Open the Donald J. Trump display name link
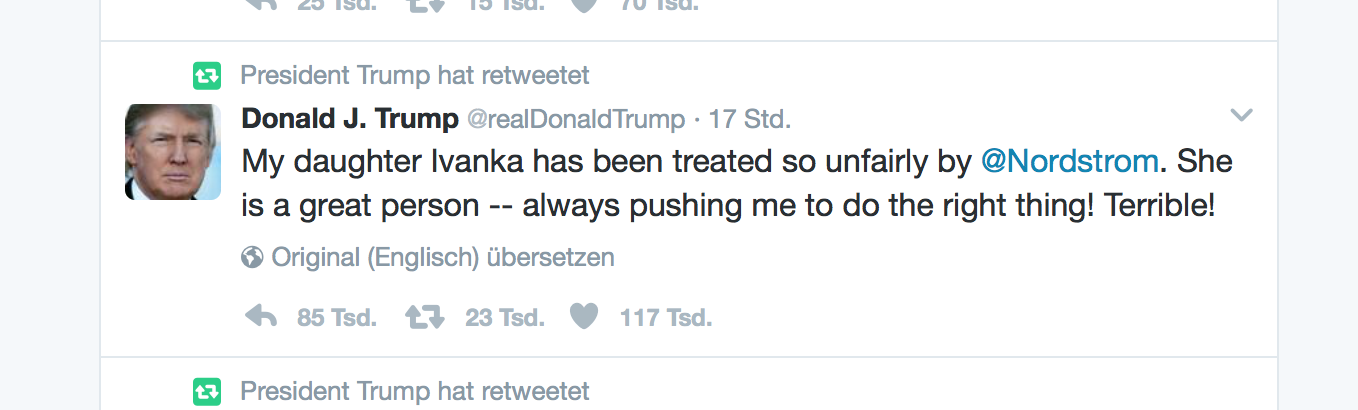Viewport: 1358px width, 410px height. pyautogui.click(x=350, y=120)
